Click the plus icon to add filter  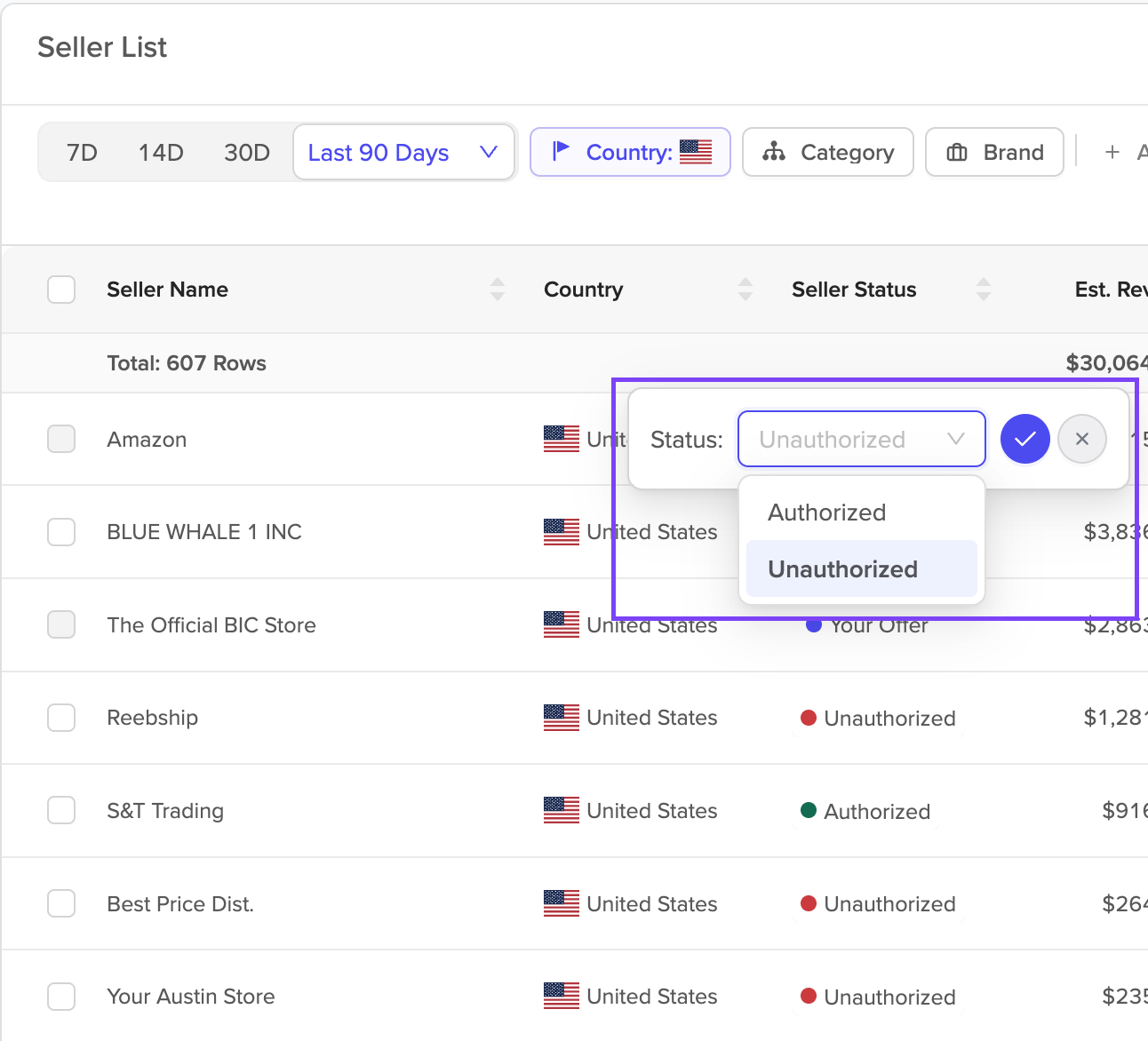tap(1112, 153)
